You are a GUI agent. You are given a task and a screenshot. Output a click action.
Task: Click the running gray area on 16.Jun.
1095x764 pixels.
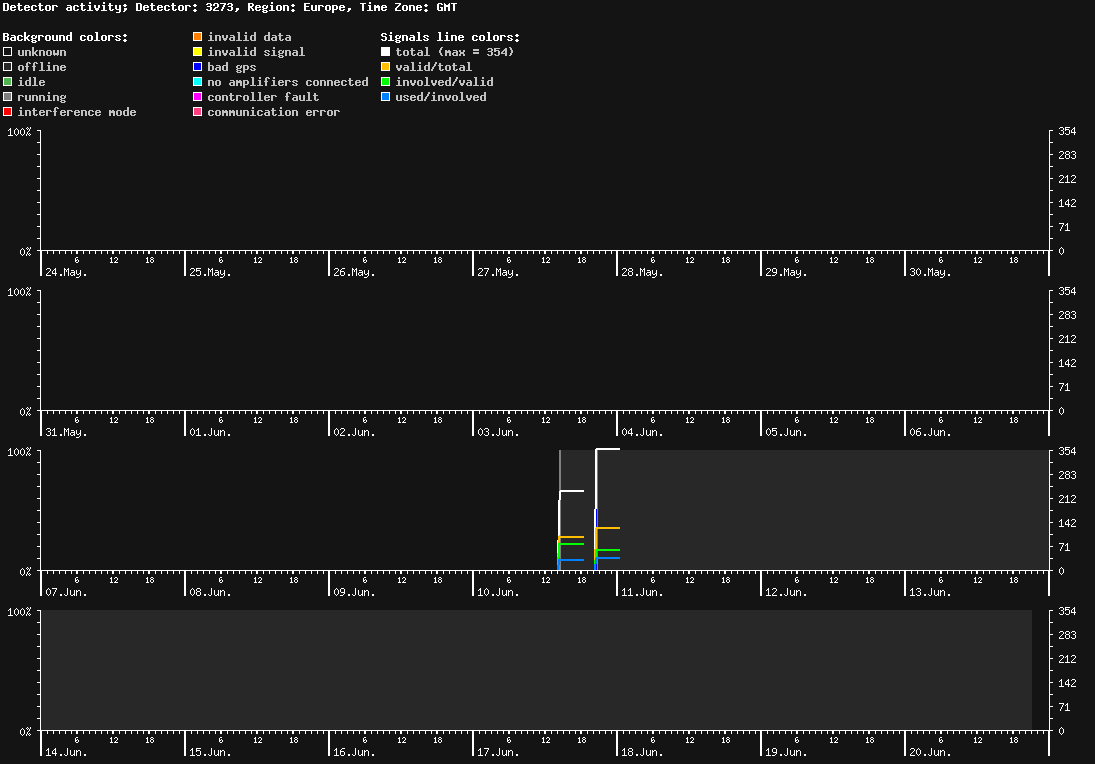pos(401,670)
